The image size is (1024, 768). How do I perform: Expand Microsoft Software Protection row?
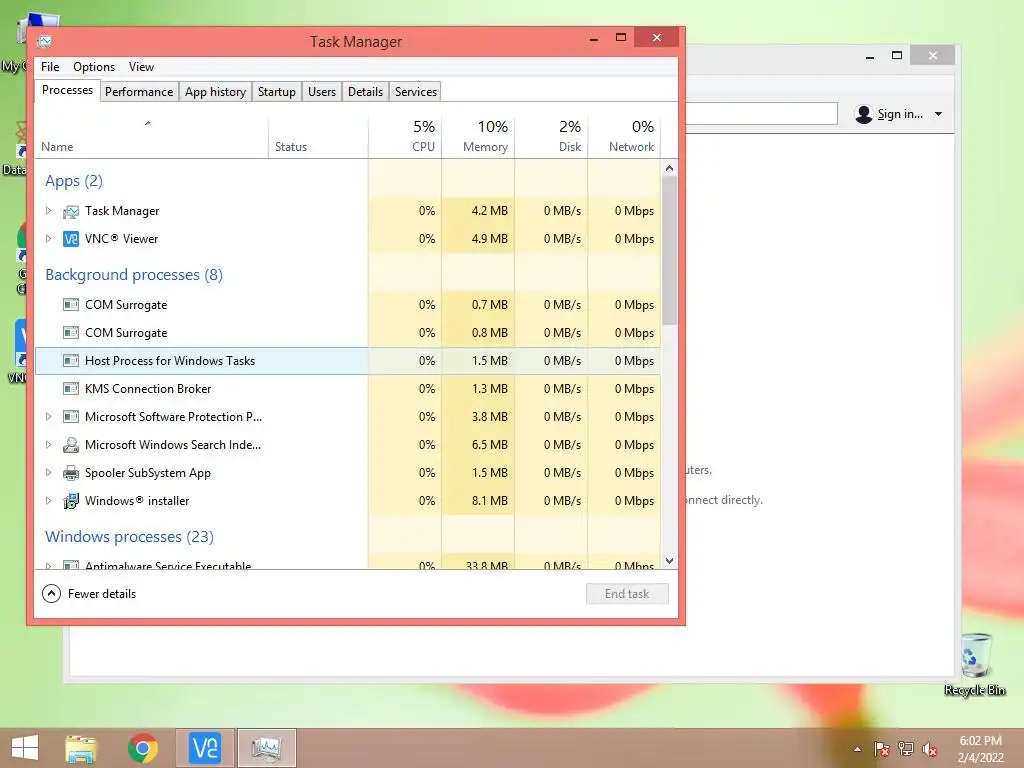pyautogui.click(x=48, y=417)
